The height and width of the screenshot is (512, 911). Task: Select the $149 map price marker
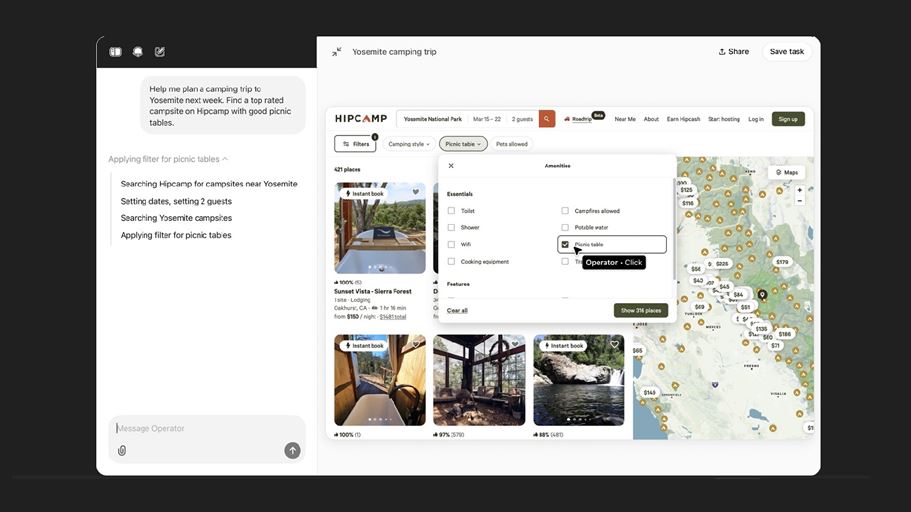click(x=650, y=393)
